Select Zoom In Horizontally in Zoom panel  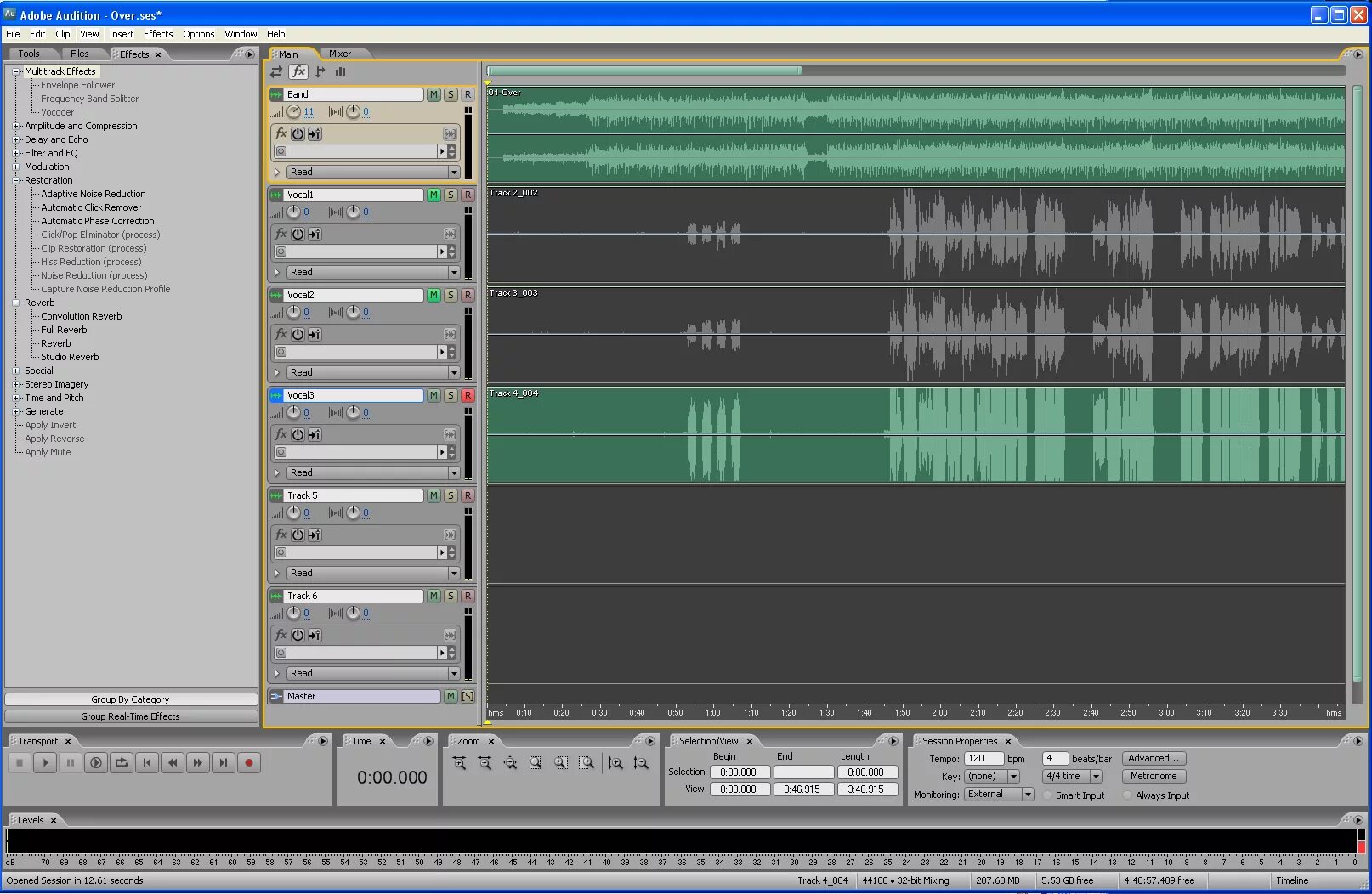[x=460, y=763]
